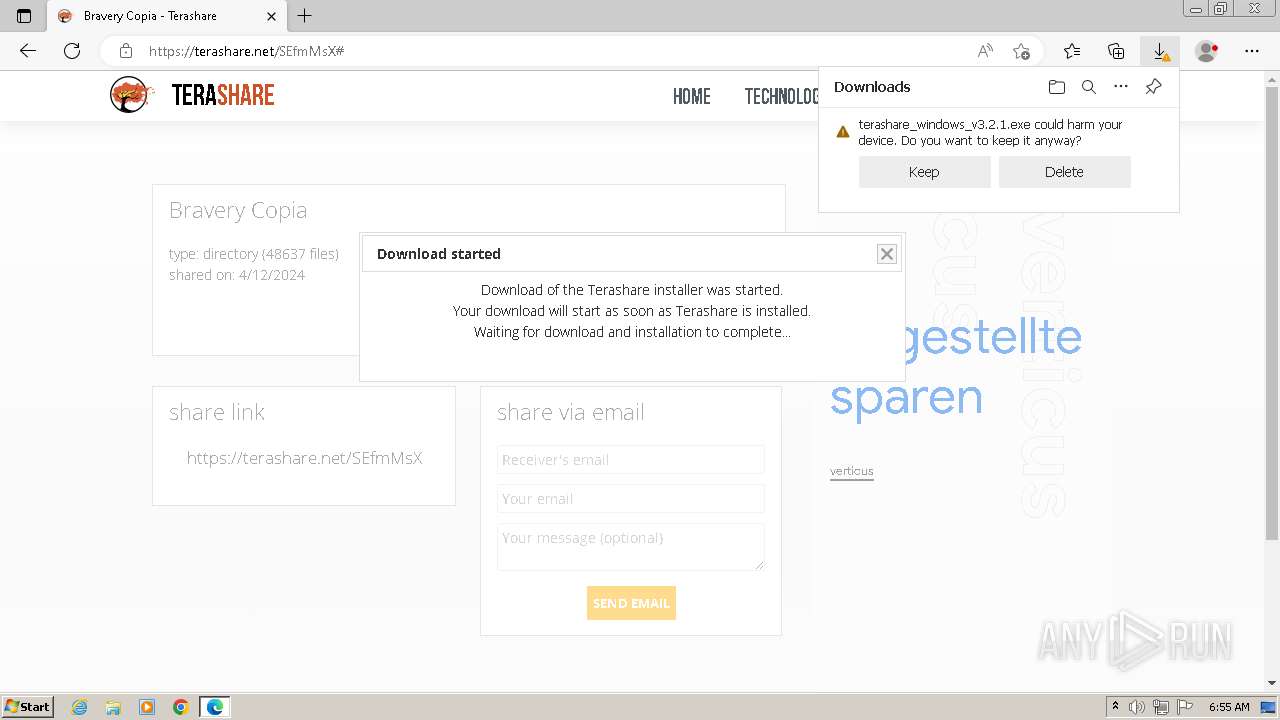The height and width of the screenshot is (720, 1280).
Task: Launch Chrome from taskbar
Action: click(x=181, y=707)
